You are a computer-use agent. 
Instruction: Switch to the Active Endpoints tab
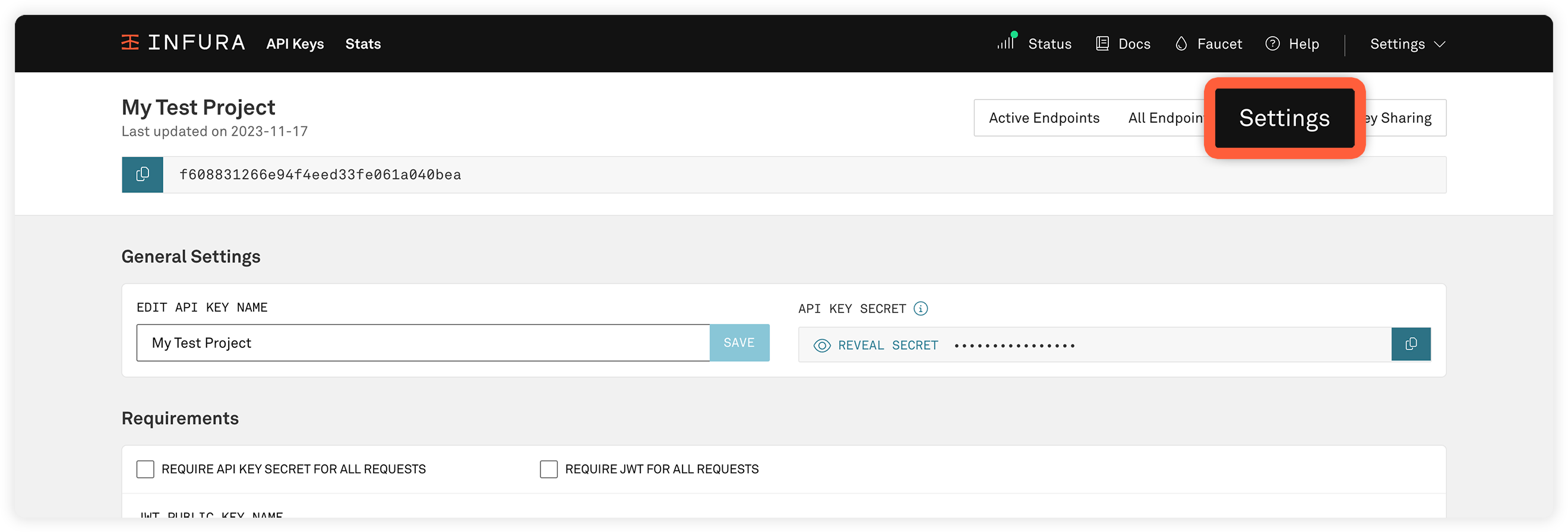[1044, 118]
